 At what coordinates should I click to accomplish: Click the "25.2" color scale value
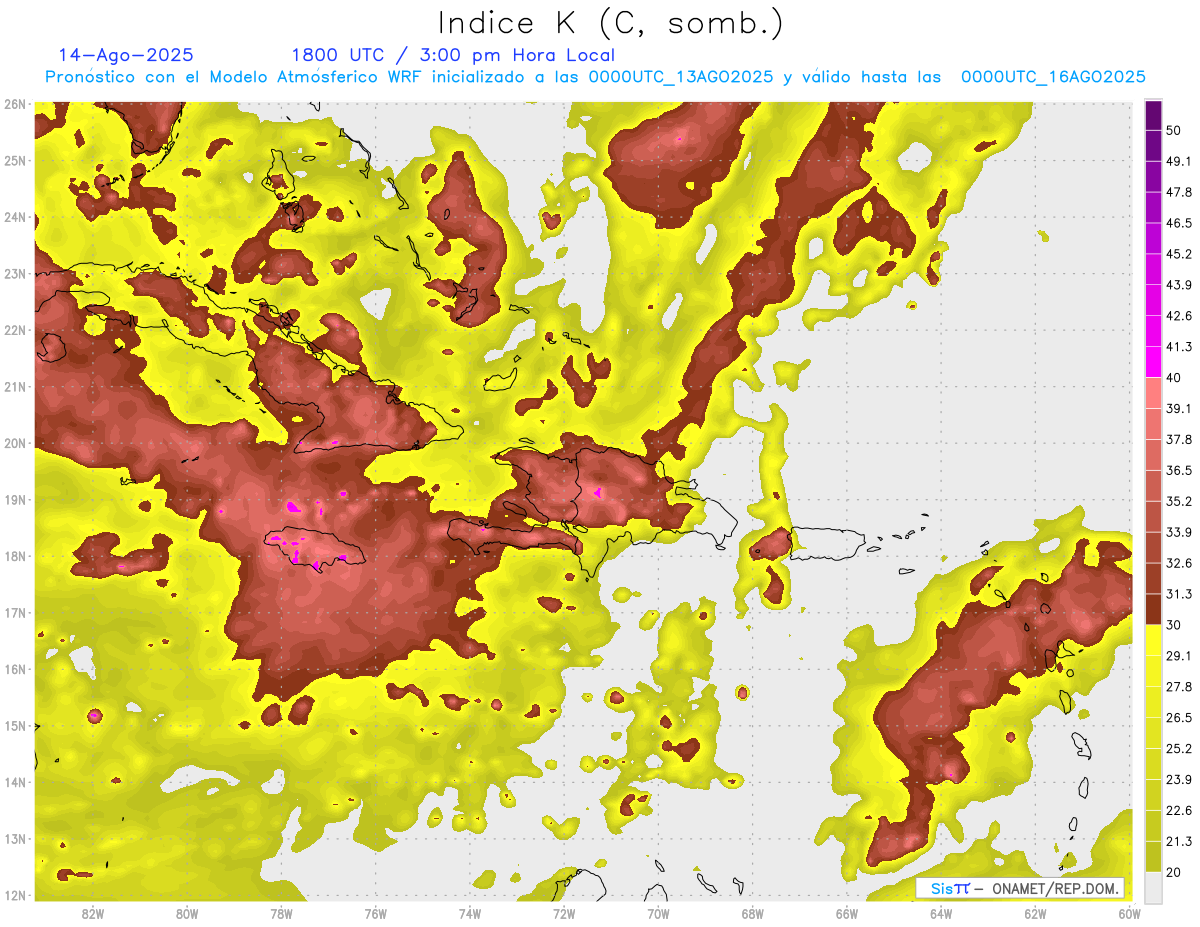click(1179, 748)
